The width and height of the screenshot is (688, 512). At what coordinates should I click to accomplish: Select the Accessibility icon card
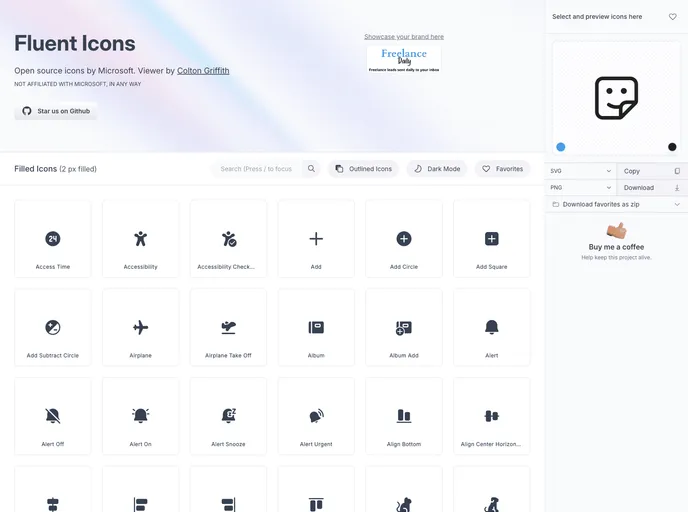point(140,239)
